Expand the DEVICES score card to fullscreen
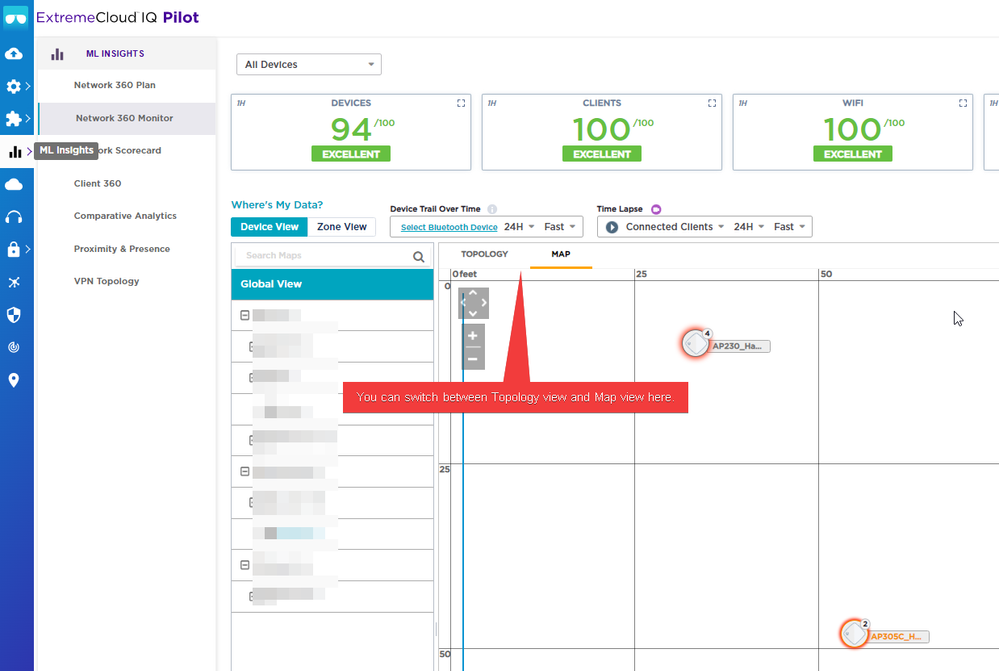 (461, 103)
